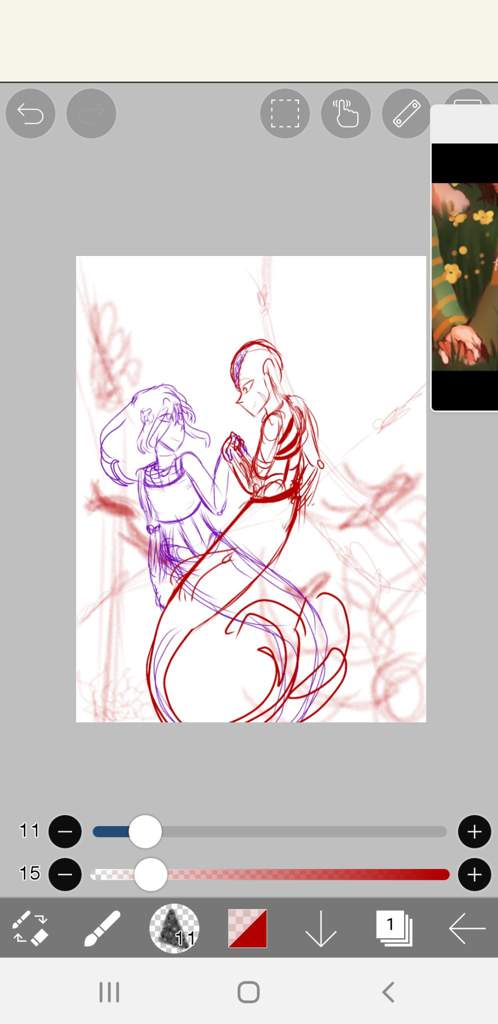
Task: Open brush settings preview numbered 11
Action: pyautogui.click(x=174, y=928)
